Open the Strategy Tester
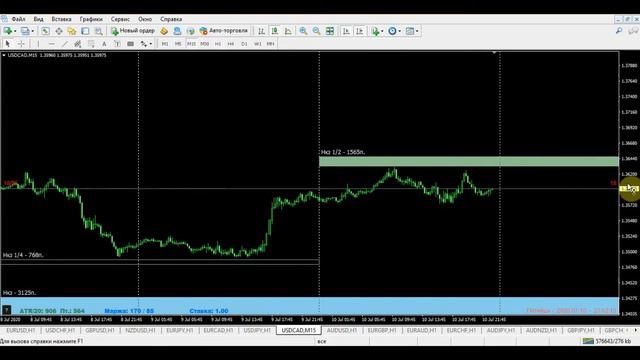This screenshot has height=360, width=640. pos(98,31)
